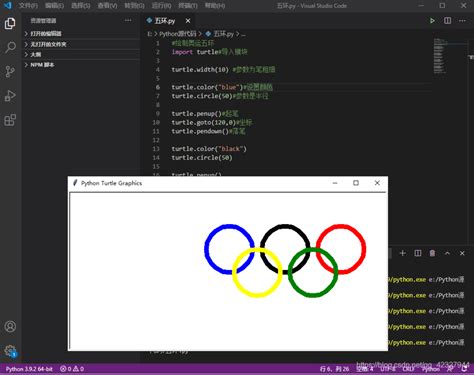Maximize the terminal panel with the caret icon
Image resolution: width=474 pixels, height=375 pixels.
pos(447,253)
